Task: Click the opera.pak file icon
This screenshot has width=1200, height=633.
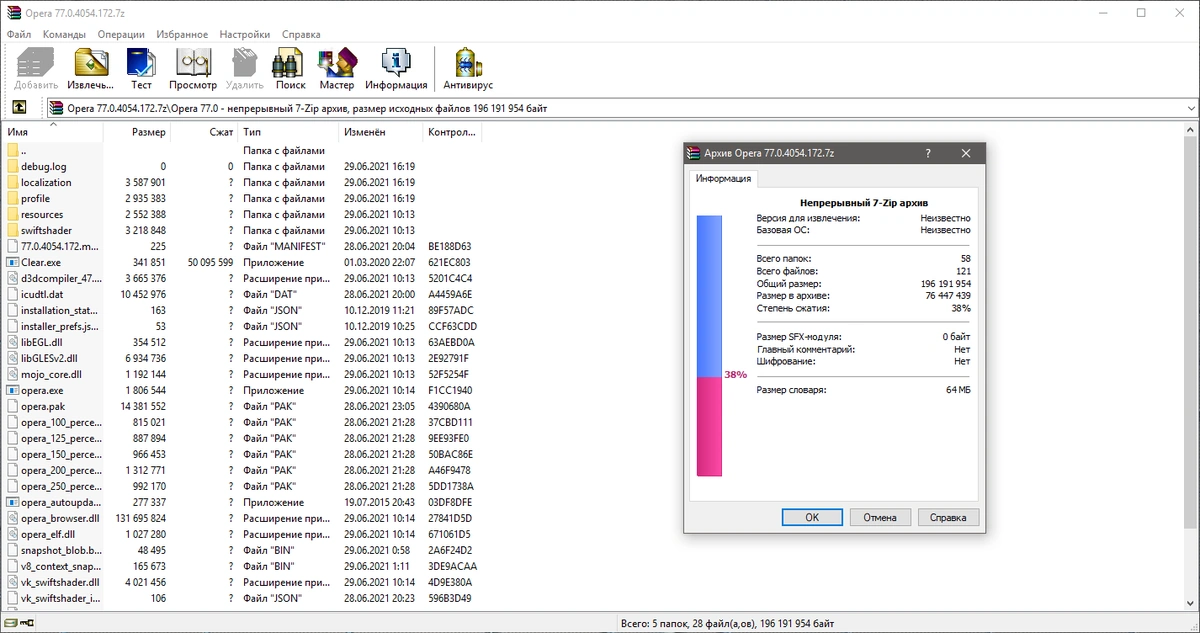Action: point(12,406)
